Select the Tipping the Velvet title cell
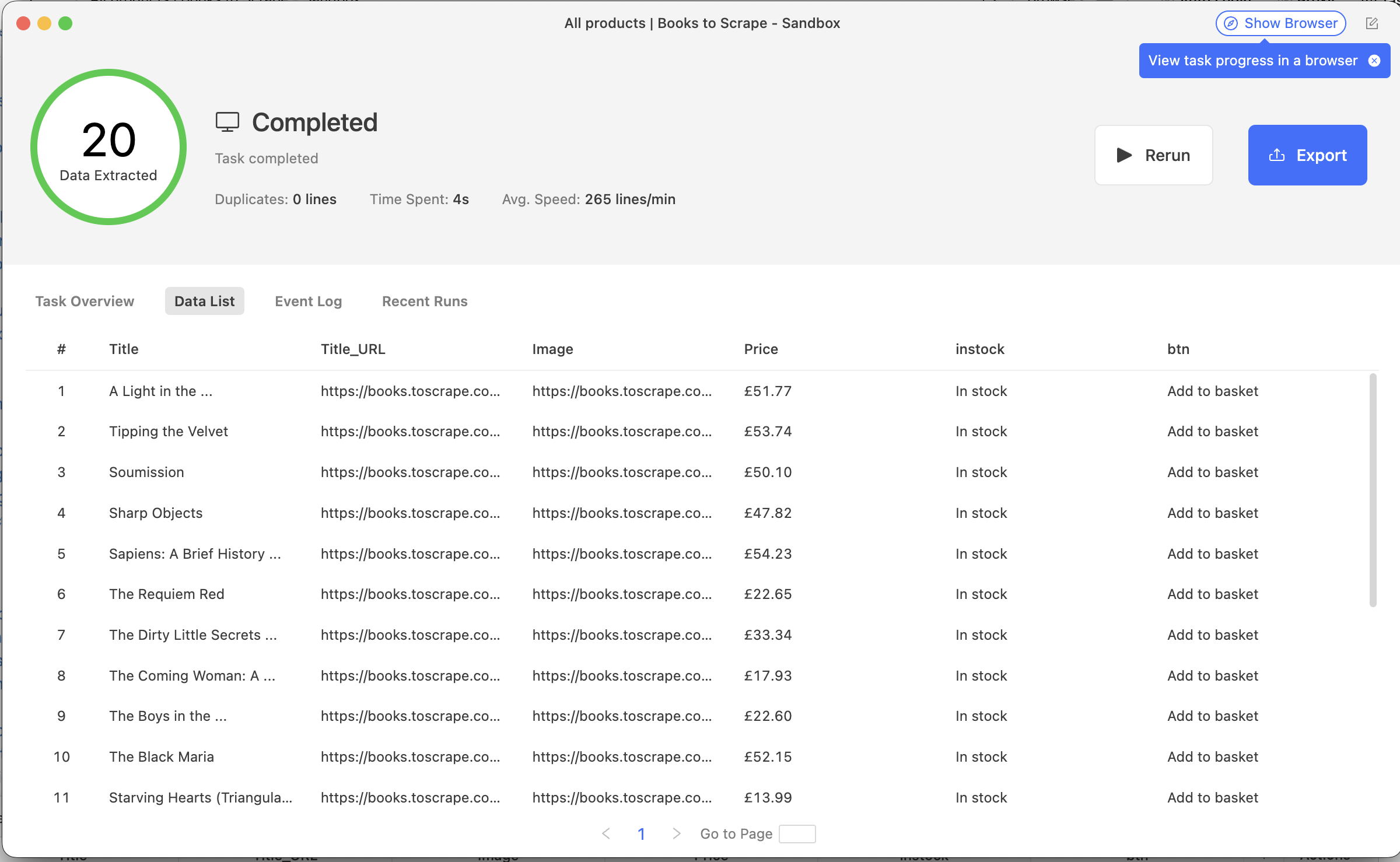The image size is (1400, 862). click(168, 431)
